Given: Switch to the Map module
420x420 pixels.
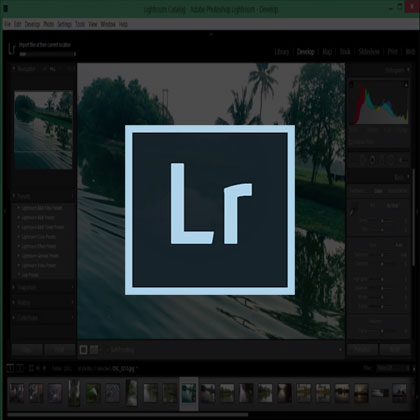Looking at the screenshot, I should 327,52.
